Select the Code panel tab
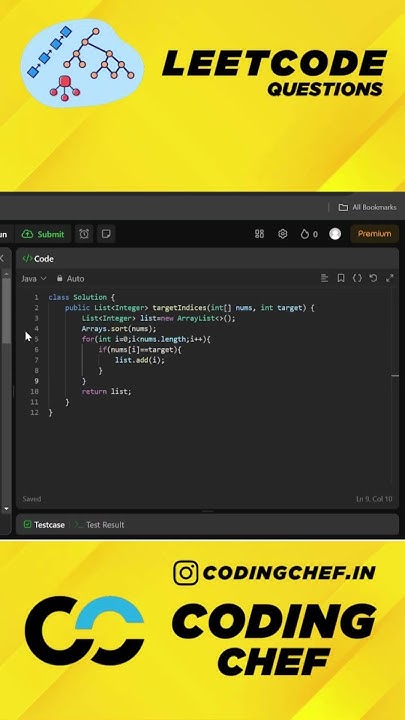Screen dimensions: 405x720 38,259
